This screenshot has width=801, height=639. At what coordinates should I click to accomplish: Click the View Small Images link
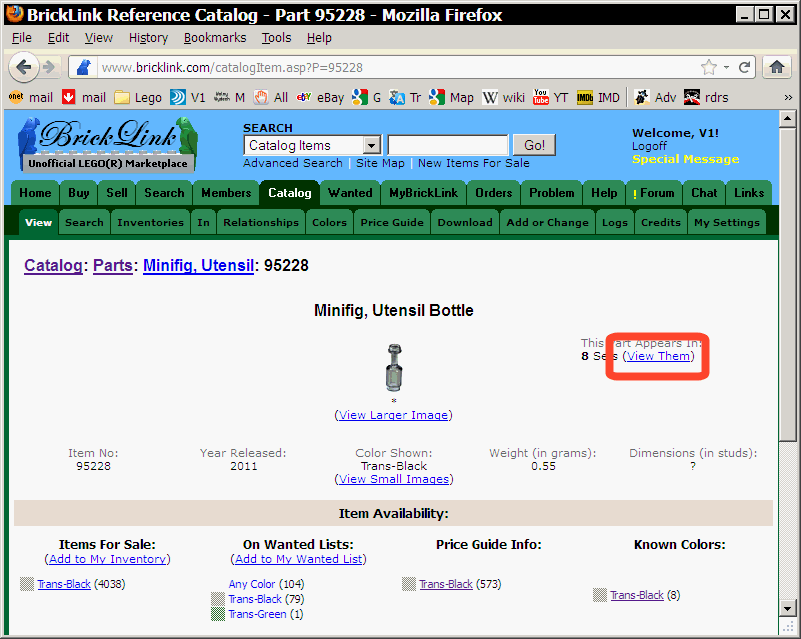pyautogui.click(x=394, y=479)
